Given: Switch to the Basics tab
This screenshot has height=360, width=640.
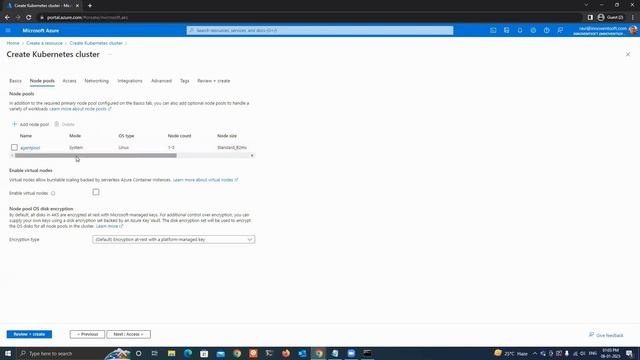Looking at the screenshot, I should coord(16,81).
